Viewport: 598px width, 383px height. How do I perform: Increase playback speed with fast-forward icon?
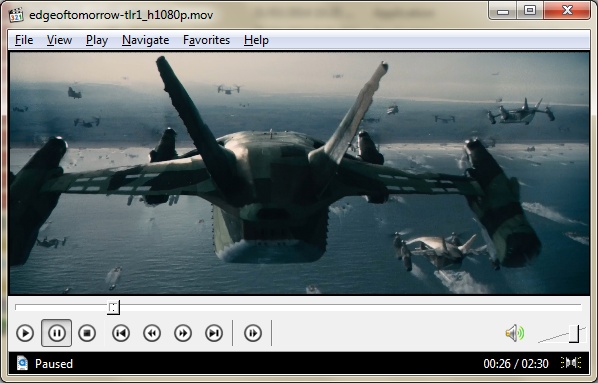(183, 333)
